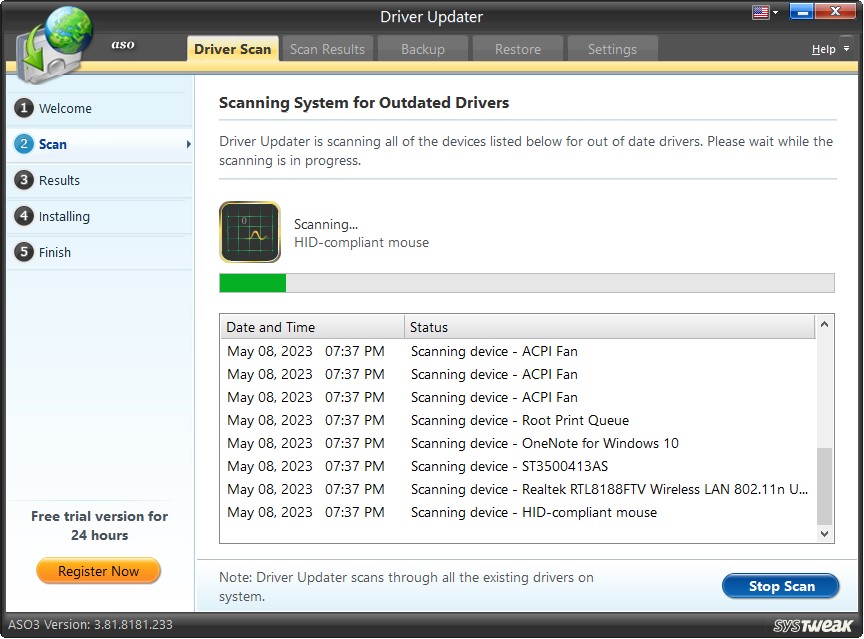Click the step 4 Installing numbered icon
The width and height of the screenshot is (864, 639).
coord(25,216)
